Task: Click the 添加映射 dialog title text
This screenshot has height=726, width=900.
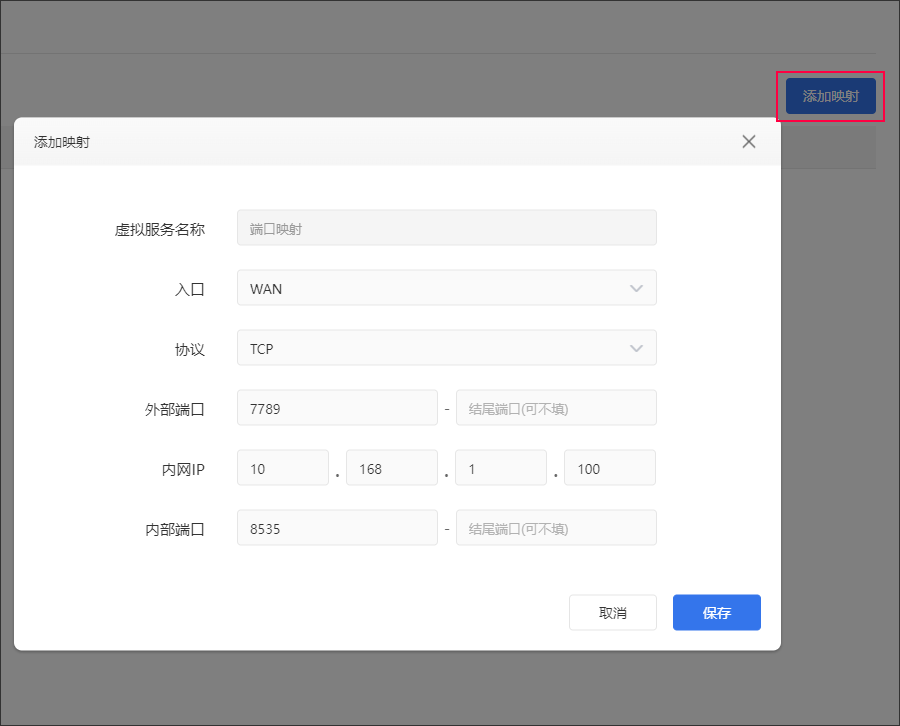Action: coord(62,142)
